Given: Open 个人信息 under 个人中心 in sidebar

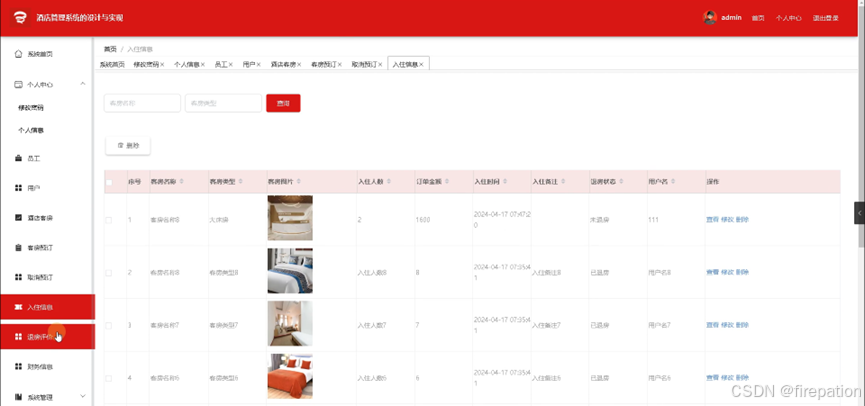Looking at the screenshot, I should [x=30, y=131].
